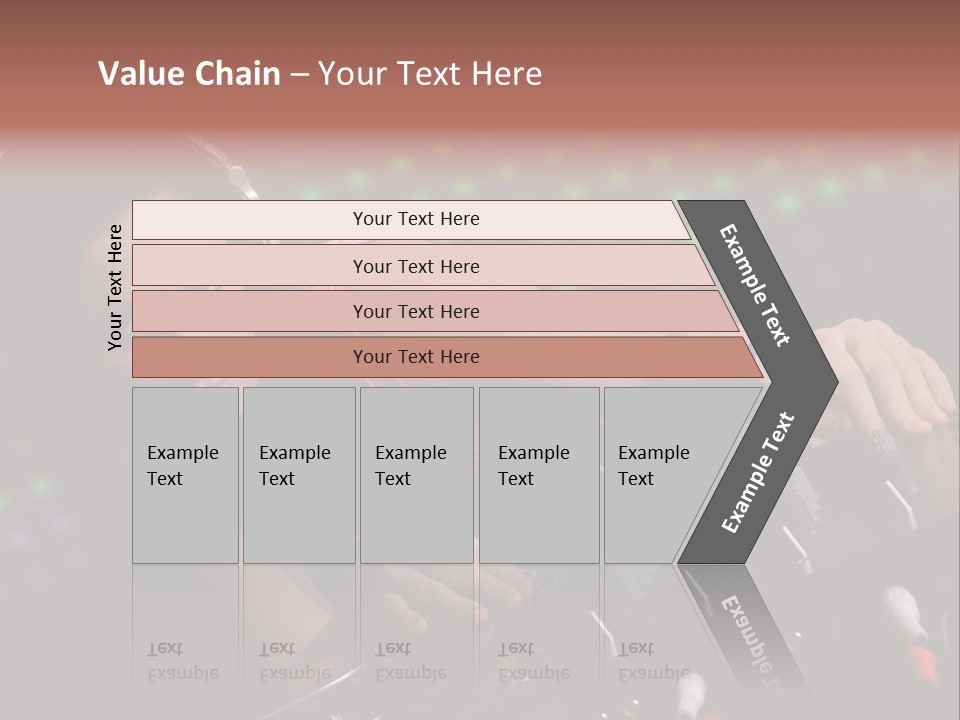Select the darkest salmon "Your Text Here" bar
Viewport: 960px width, 720px height.
tap(416, 357)
